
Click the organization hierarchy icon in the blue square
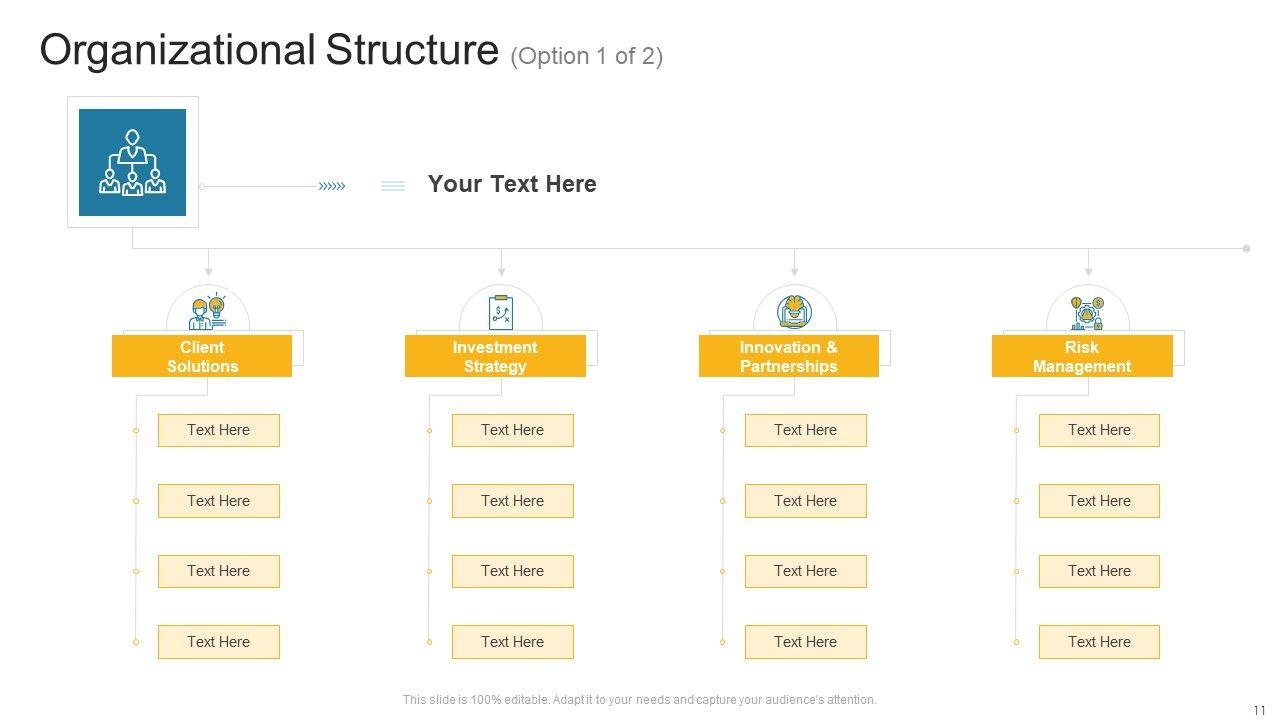click(132, 162)
